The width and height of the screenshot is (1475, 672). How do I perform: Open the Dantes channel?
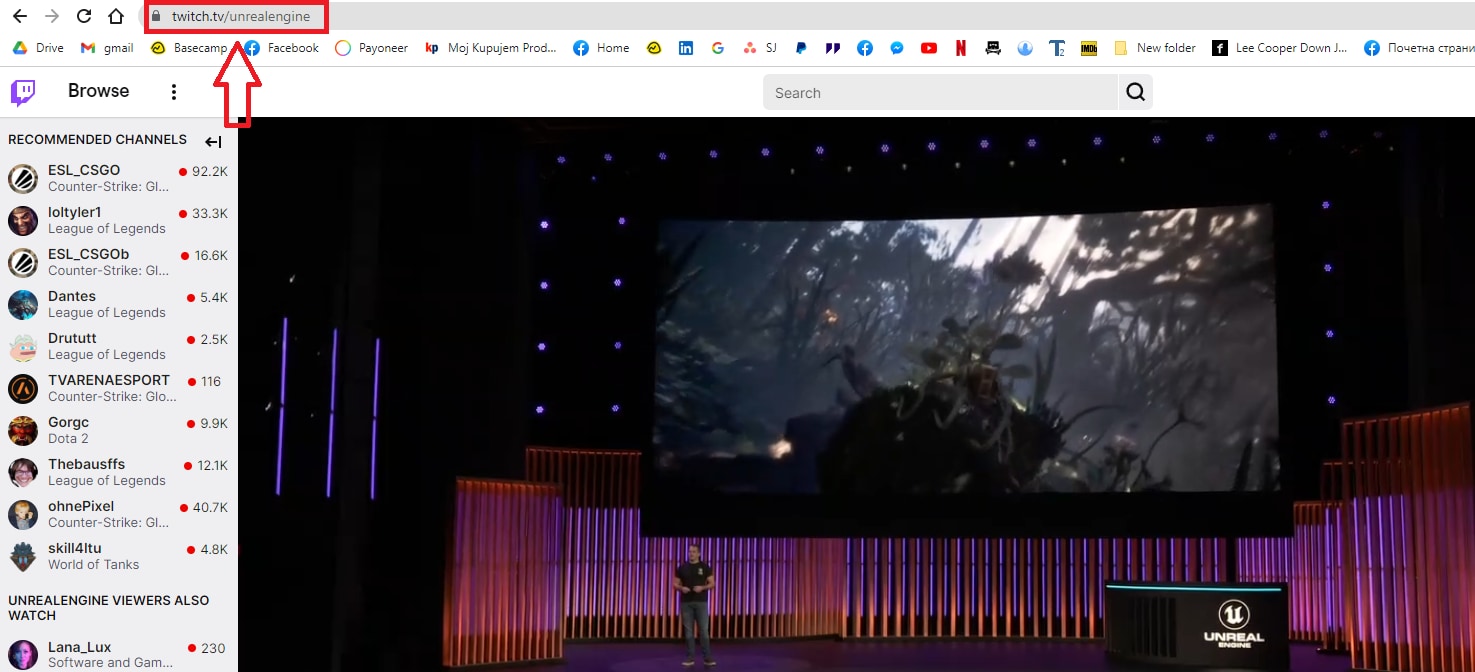pos(118,304)
